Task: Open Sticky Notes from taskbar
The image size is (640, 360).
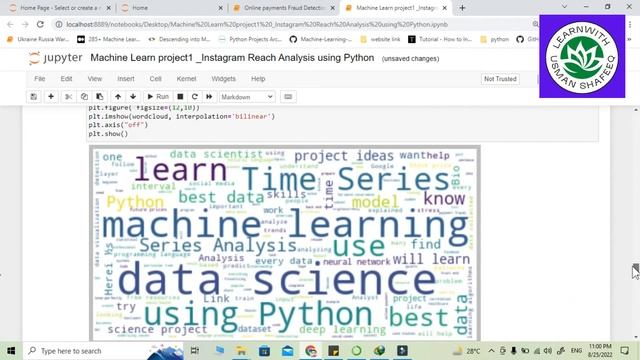Action: 333,351
